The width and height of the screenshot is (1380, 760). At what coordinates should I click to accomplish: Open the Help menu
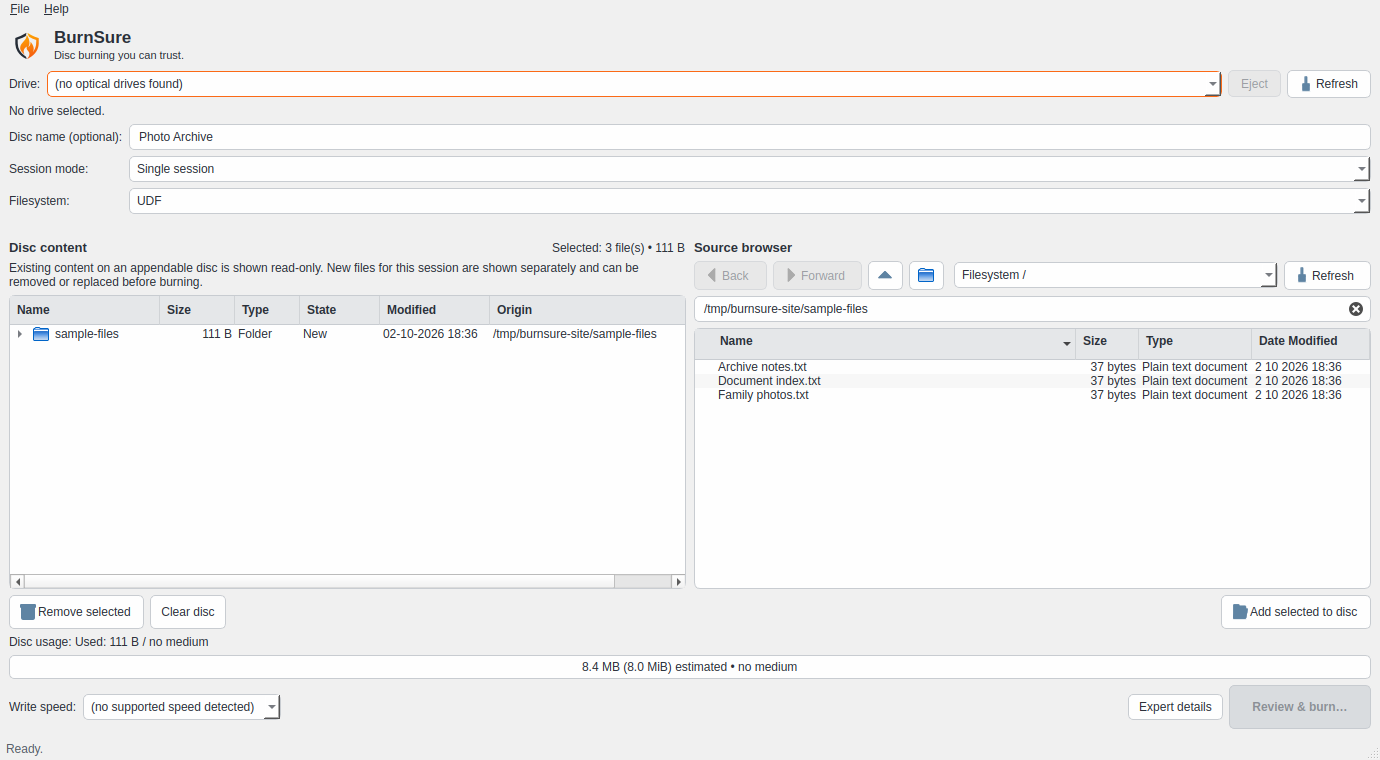coord(56,9)
